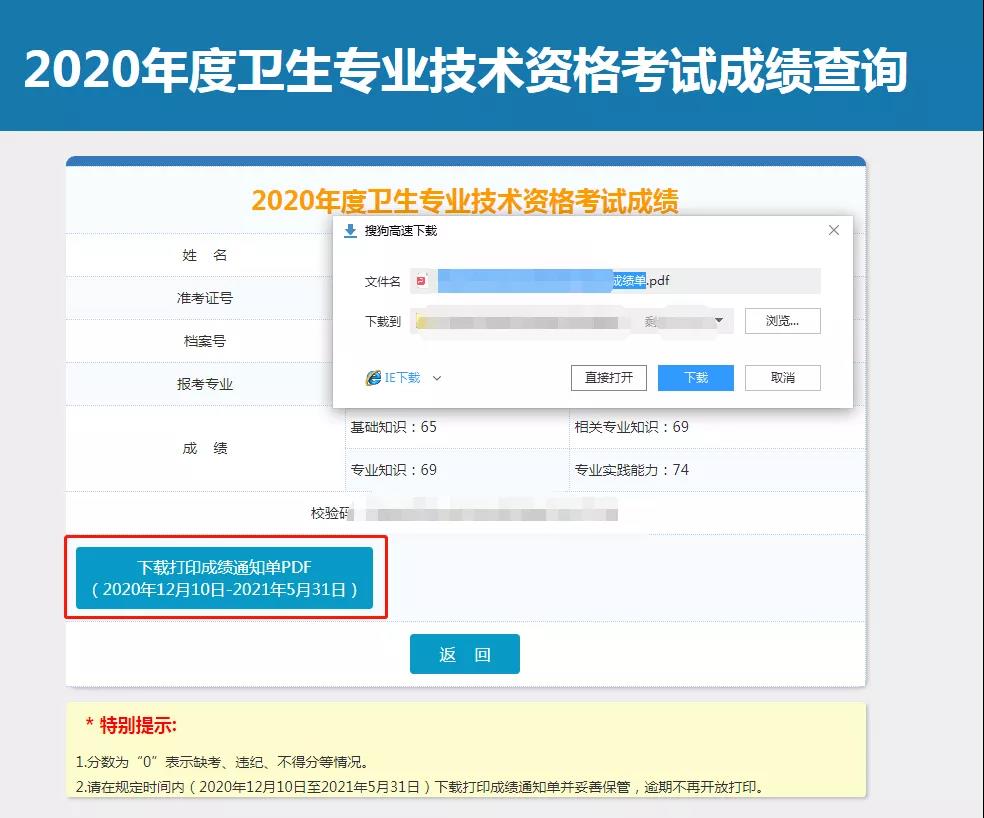Image resolution: width=984 pixels, height=818 pixels.
Task: Click the 档案号 row label
Action: click(205, 341)
